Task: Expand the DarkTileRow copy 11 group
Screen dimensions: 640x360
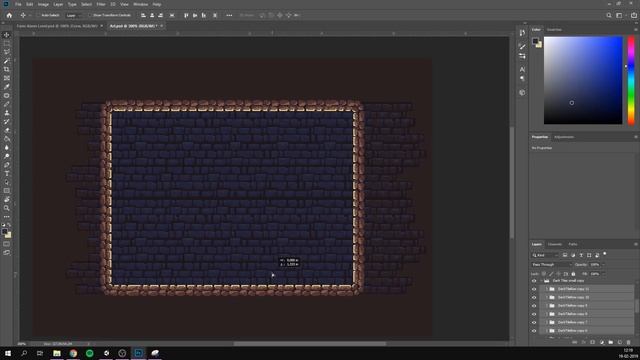Action: pos(547,289)
